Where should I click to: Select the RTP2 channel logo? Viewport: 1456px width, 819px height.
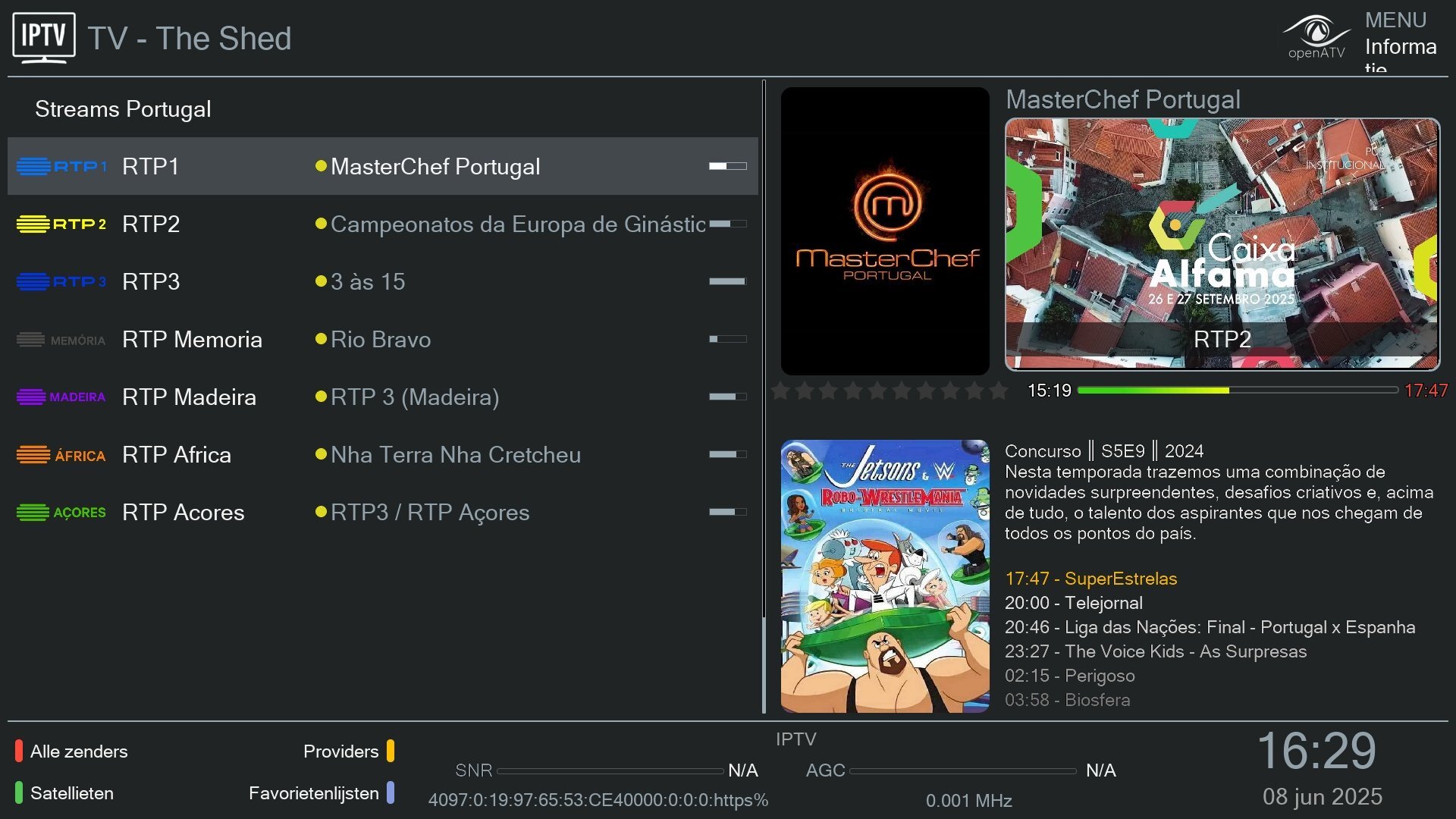click(x=62, y=224)
